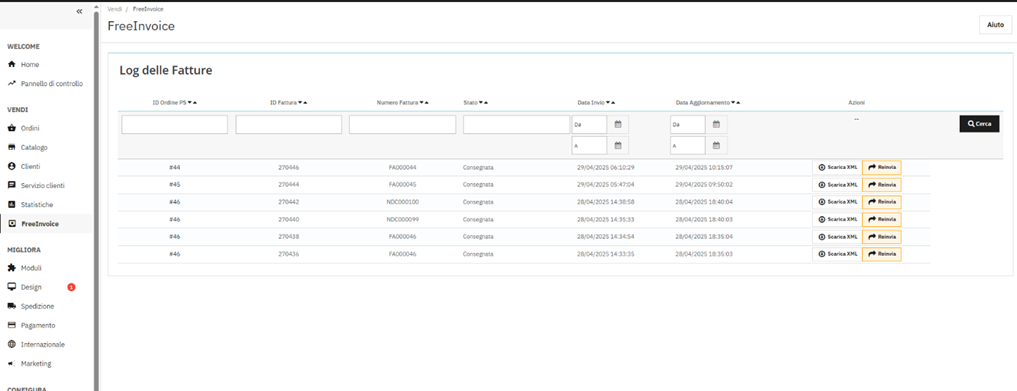1017x391 pixels.
Task: Select date '28/04/2025 14:38:58'
Action: [x=606, y=202]
